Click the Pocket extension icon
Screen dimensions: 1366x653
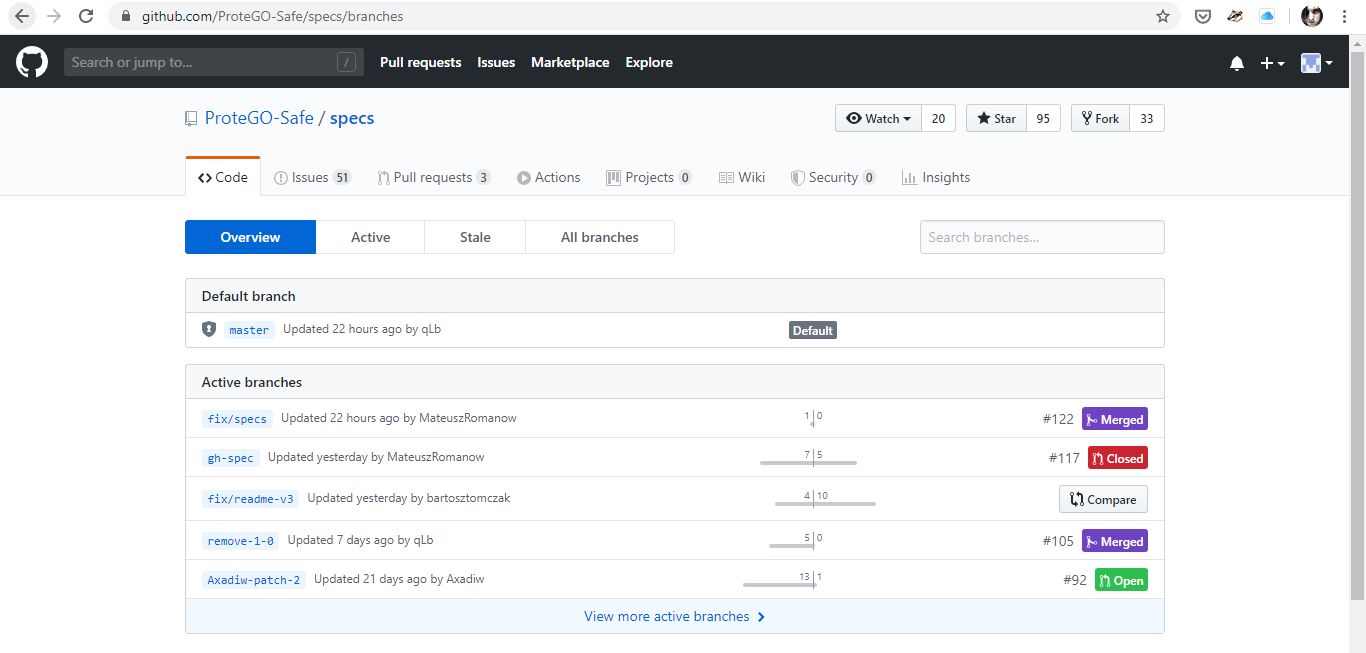(x=1204, y=16)
